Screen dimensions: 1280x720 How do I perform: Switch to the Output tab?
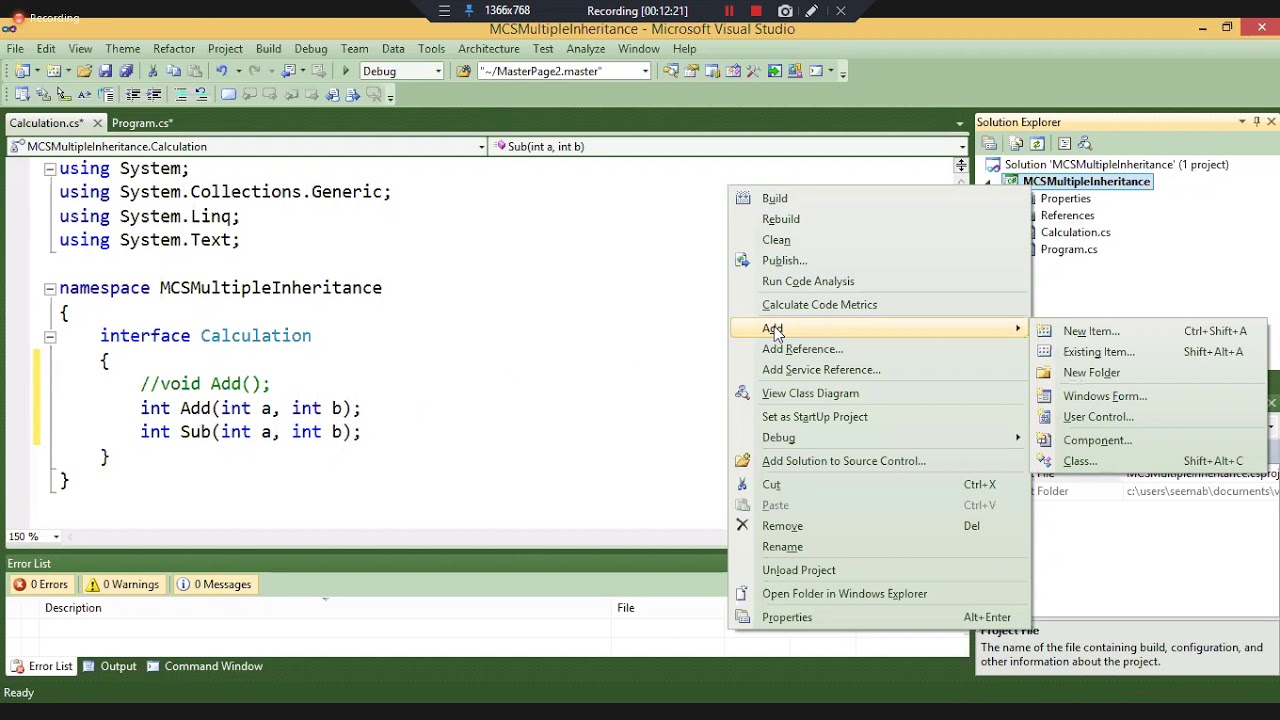click(x=110, y=667)
